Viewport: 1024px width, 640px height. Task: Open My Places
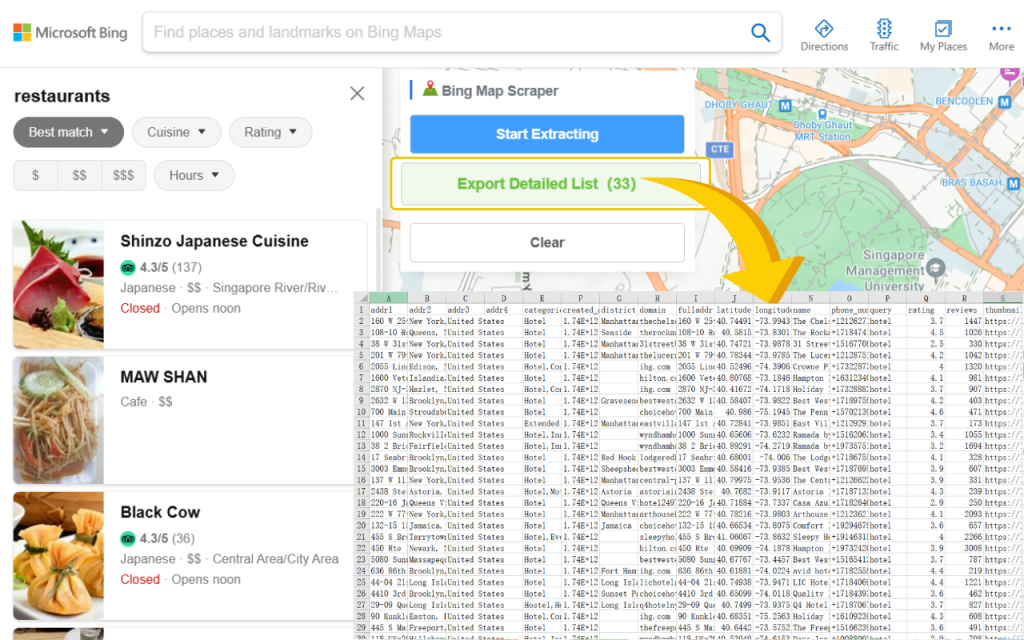point(942,31)
